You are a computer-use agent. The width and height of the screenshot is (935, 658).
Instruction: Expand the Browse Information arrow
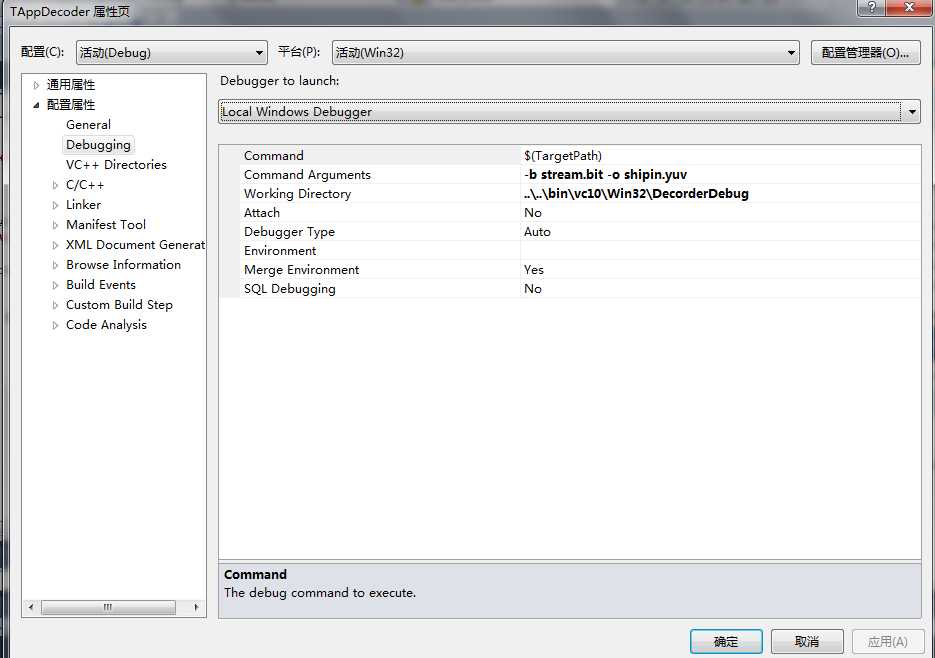click(x=55, y=265)
